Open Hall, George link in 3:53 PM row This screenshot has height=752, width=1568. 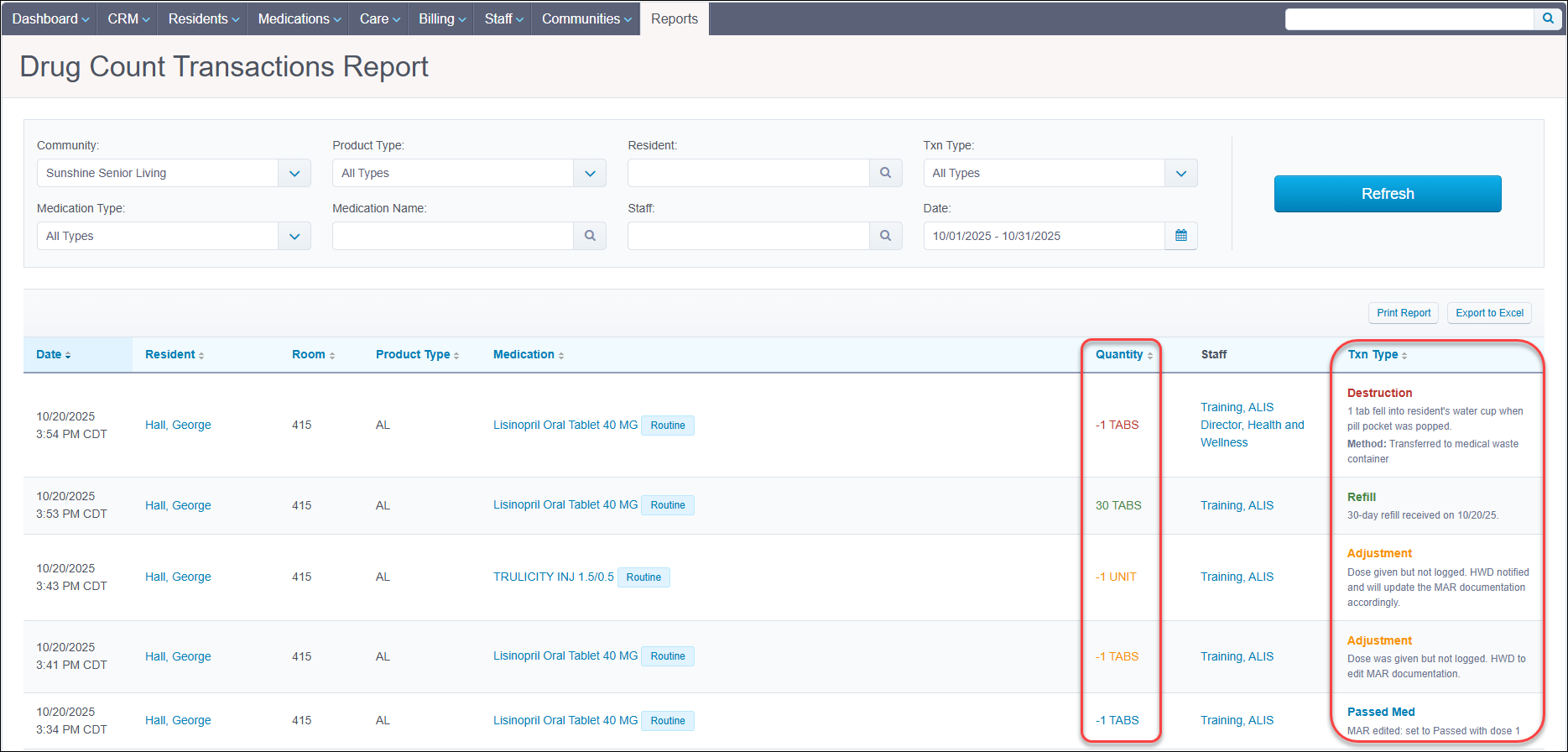(178, 505)
